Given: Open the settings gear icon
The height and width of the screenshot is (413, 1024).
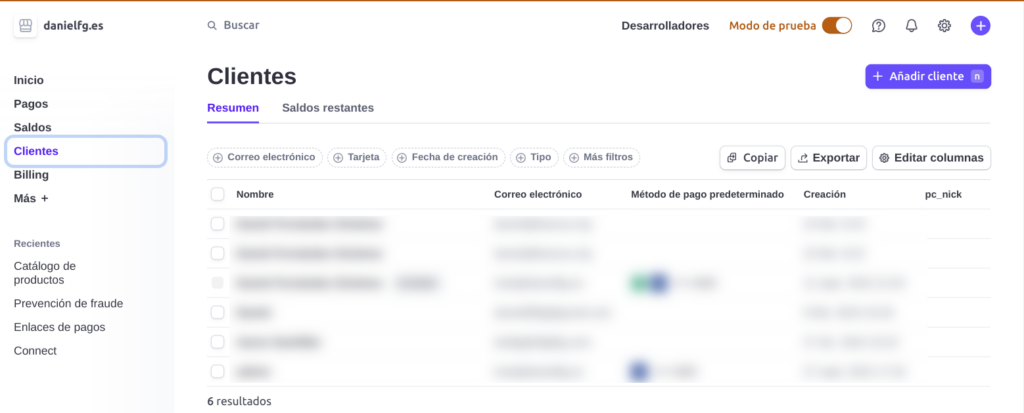Looking at the screenshot, I should tap(944, 26).
